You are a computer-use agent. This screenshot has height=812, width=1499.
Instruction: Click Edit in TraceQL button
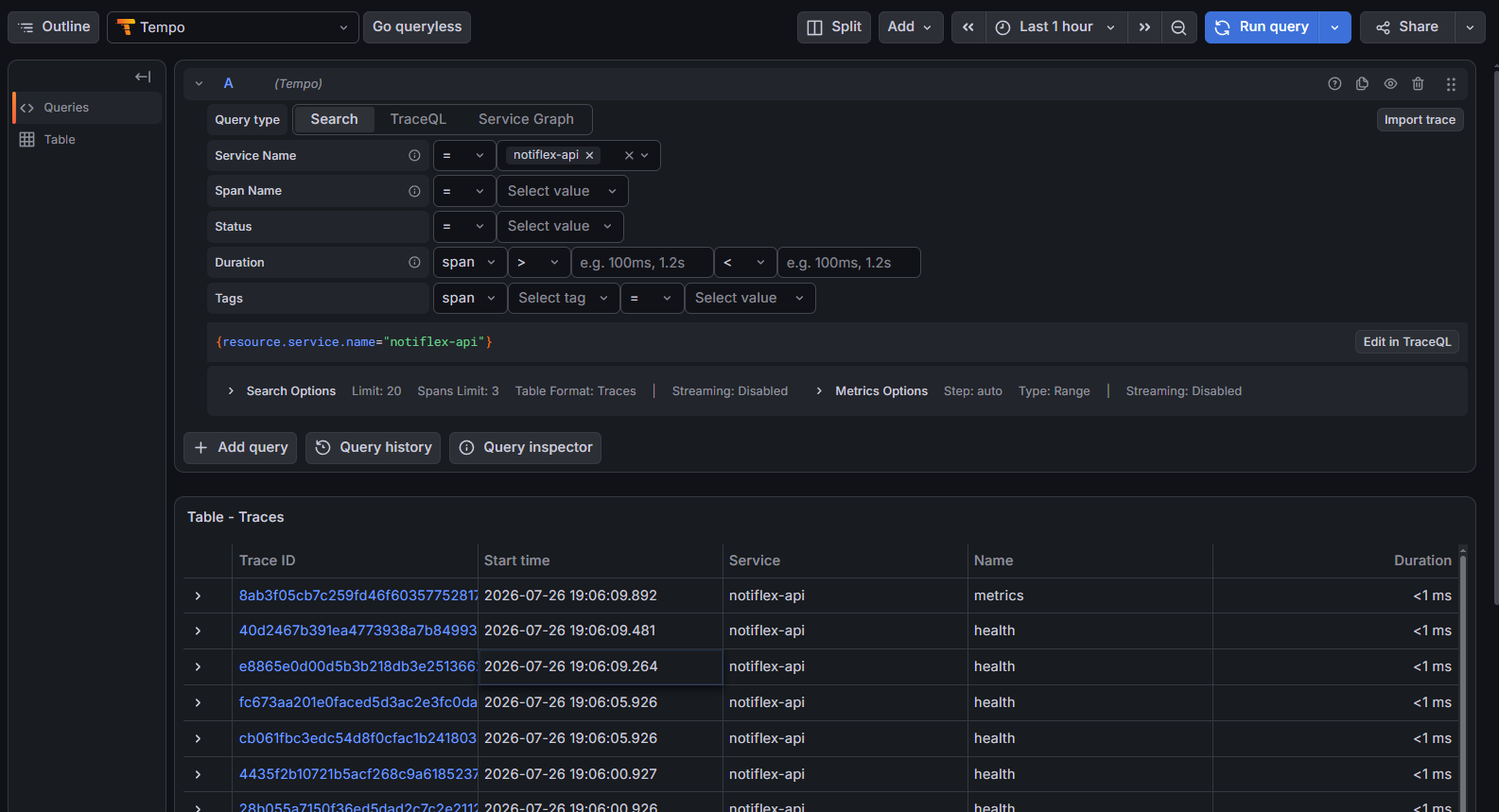point(1406,342)
